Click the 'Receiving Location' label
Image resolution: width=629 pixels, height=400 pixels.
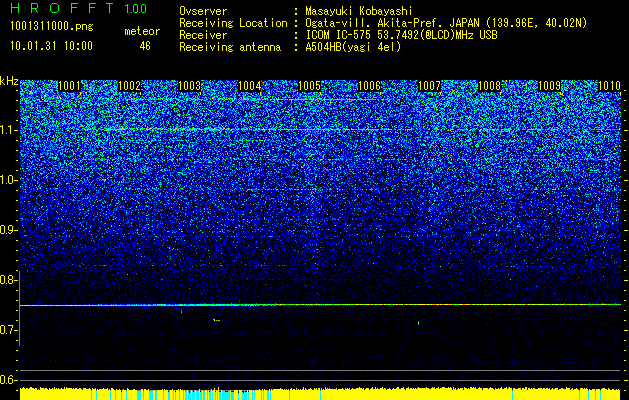[233, 23]
